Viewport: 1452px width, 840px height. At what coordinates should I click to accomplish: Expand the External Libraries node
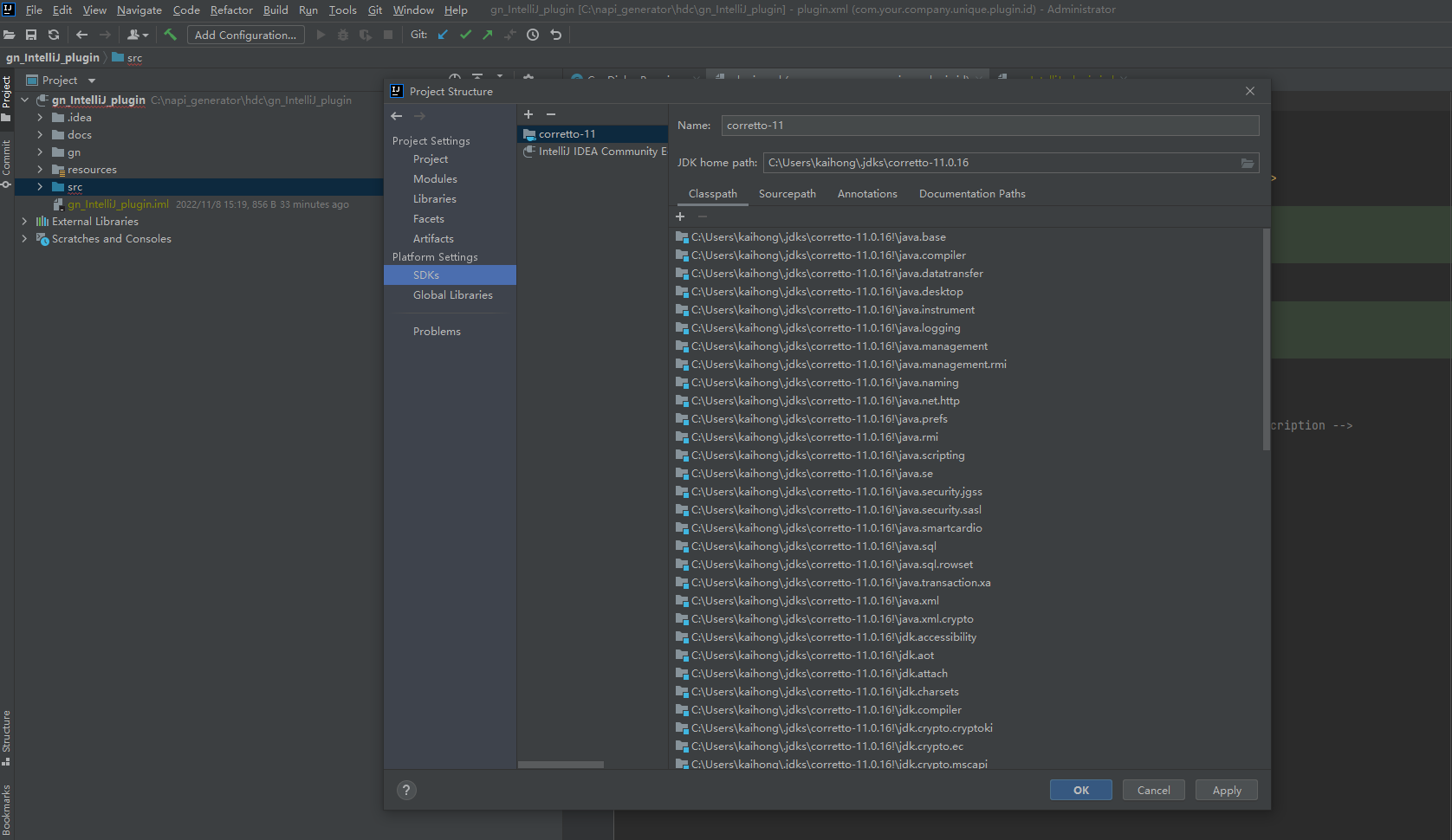click(x=24, y=222)
